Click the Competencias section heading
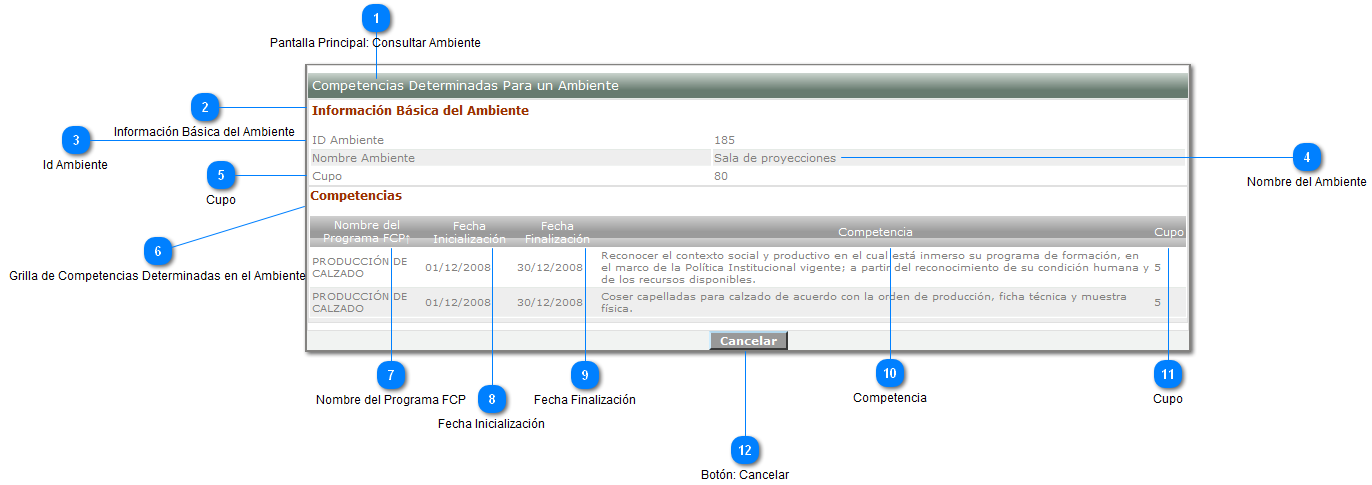 (357, 196)
